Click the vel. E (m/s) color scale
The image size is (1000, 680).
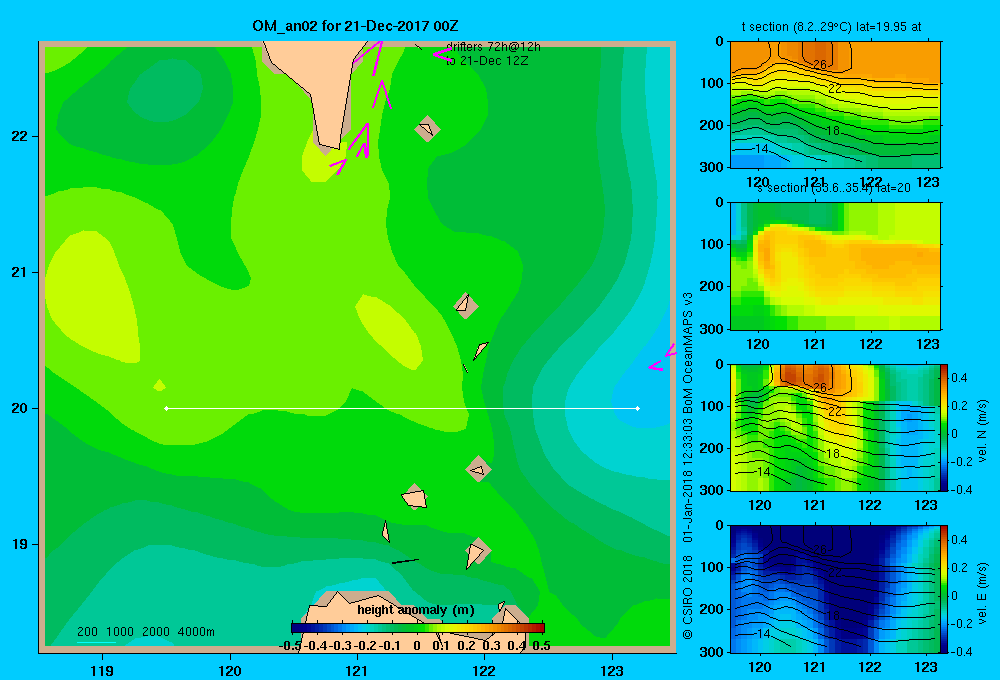click(944, 589)
